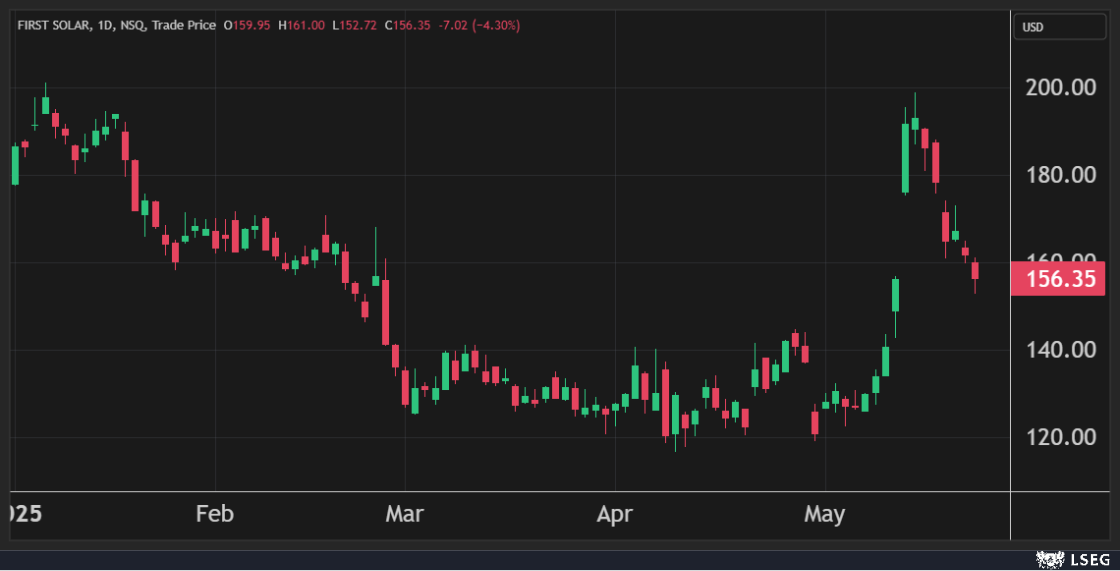
Task: Click the tall green candlestick peaking near 192
Action: pos(906,154)
